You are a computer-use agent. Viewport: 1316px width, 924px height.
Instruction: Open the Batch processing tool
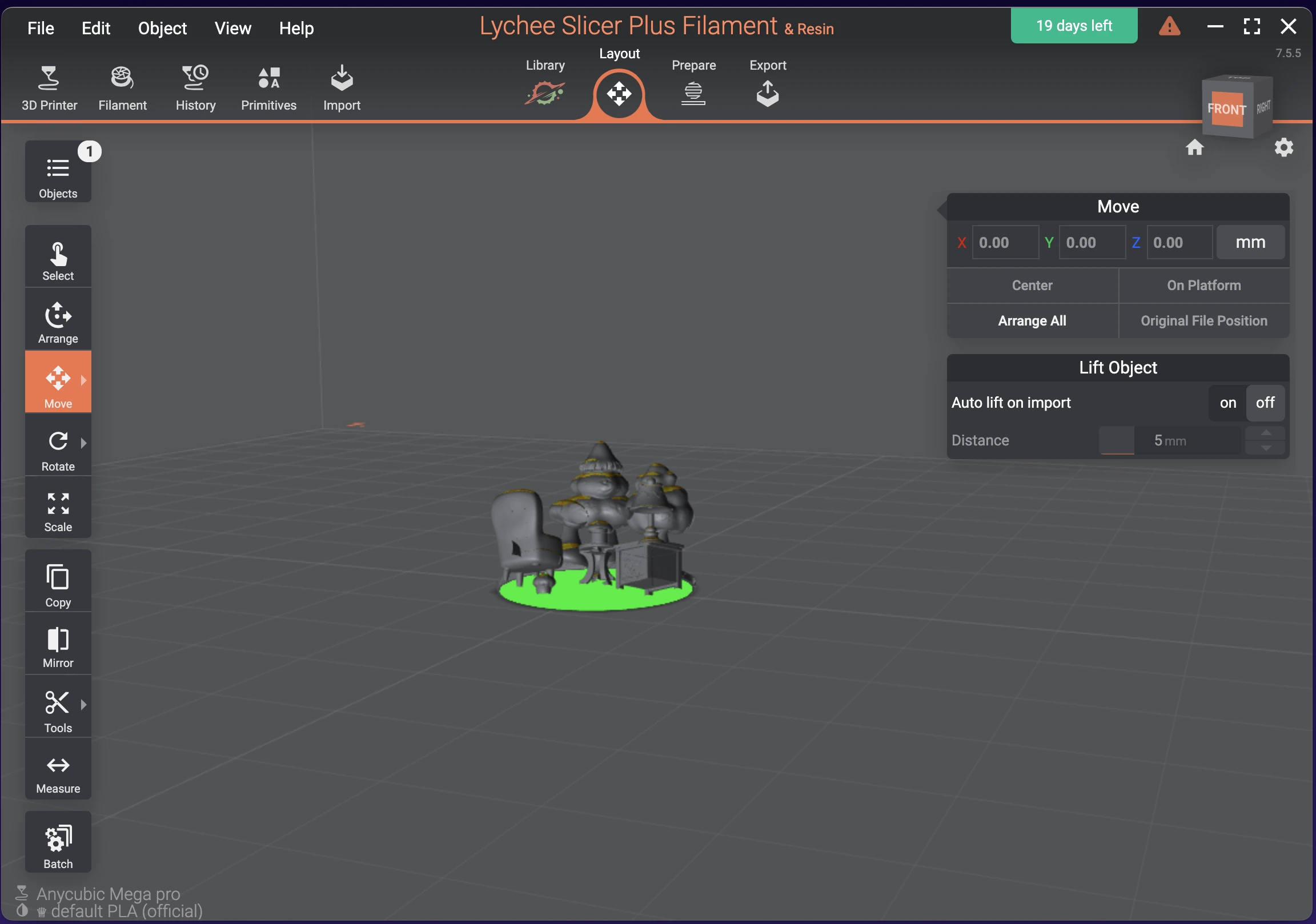(58, 846)
